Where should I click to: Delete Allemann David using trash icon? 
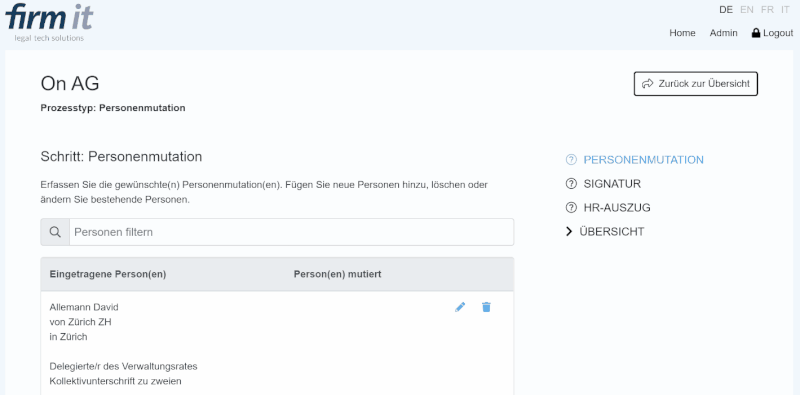click(x=486, y=307)
